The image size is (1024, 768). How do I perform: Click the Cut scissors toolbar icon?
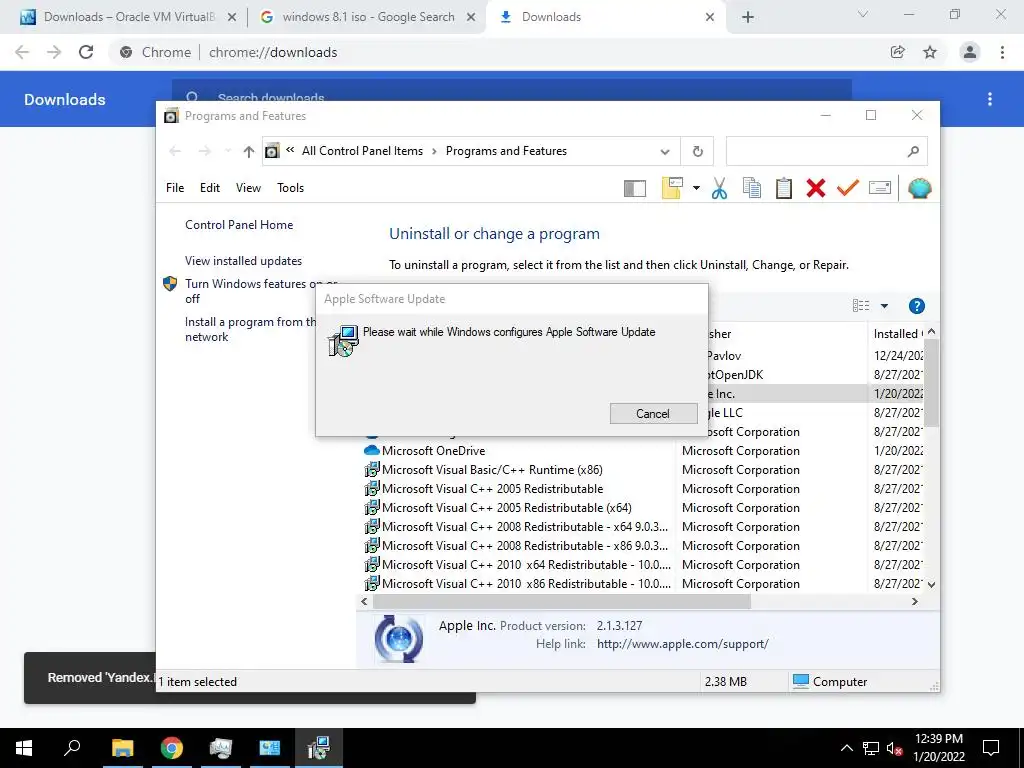pyautogui.click(x=719, y=188)
